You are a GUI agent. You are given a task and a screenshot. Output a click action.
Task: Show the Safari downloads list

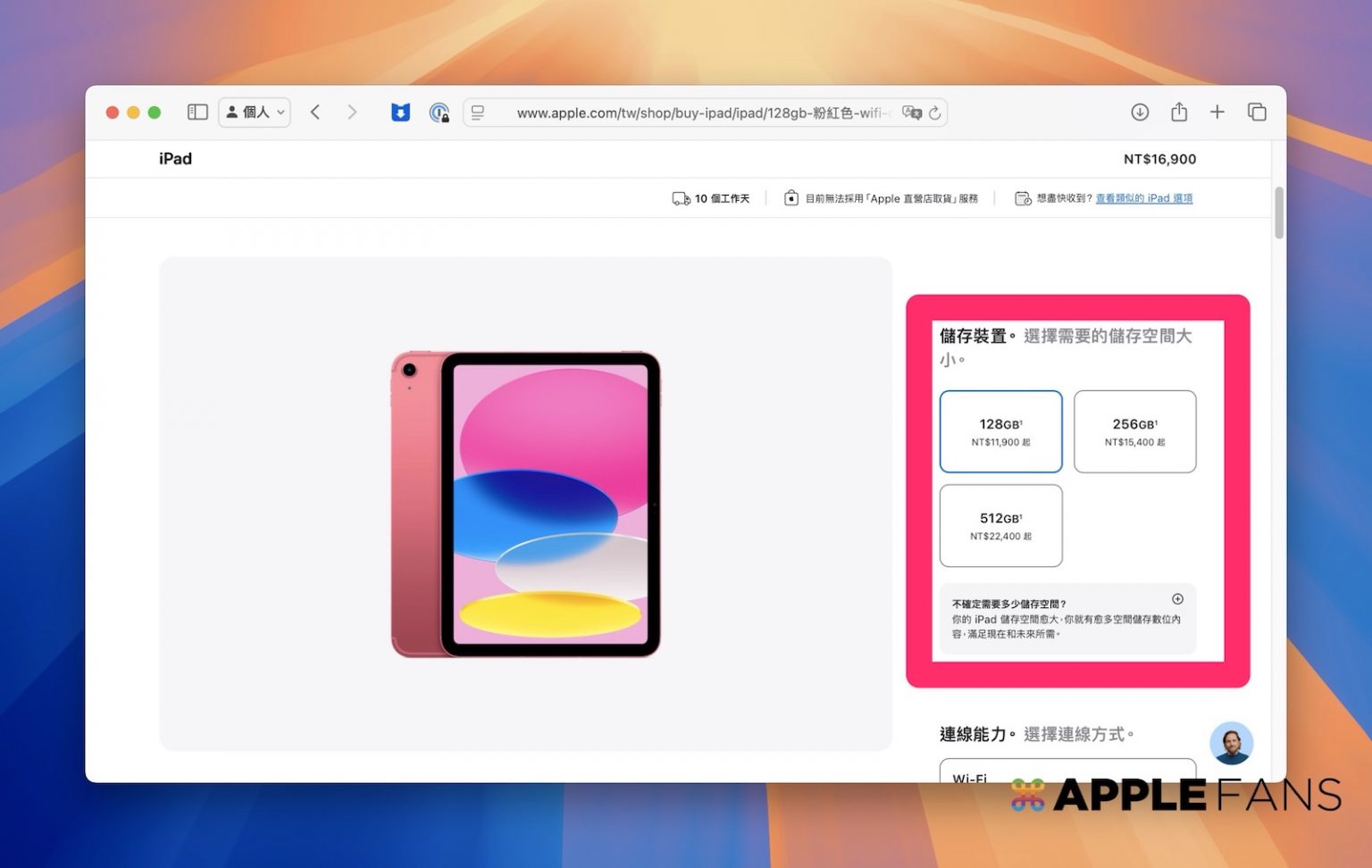coord(1140,112)
